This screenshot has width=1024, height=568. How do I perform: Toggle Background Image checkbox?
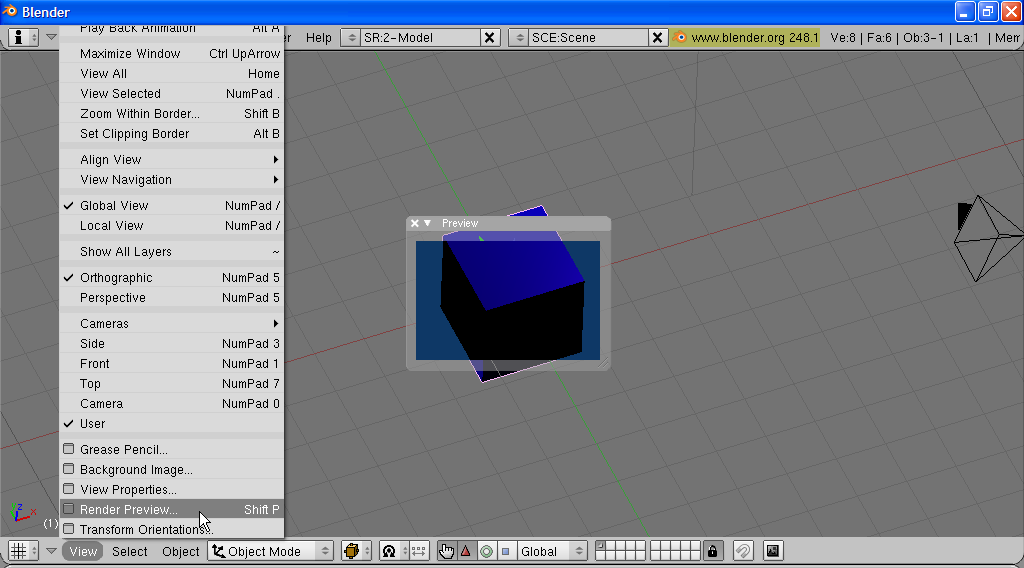(69, 469)
